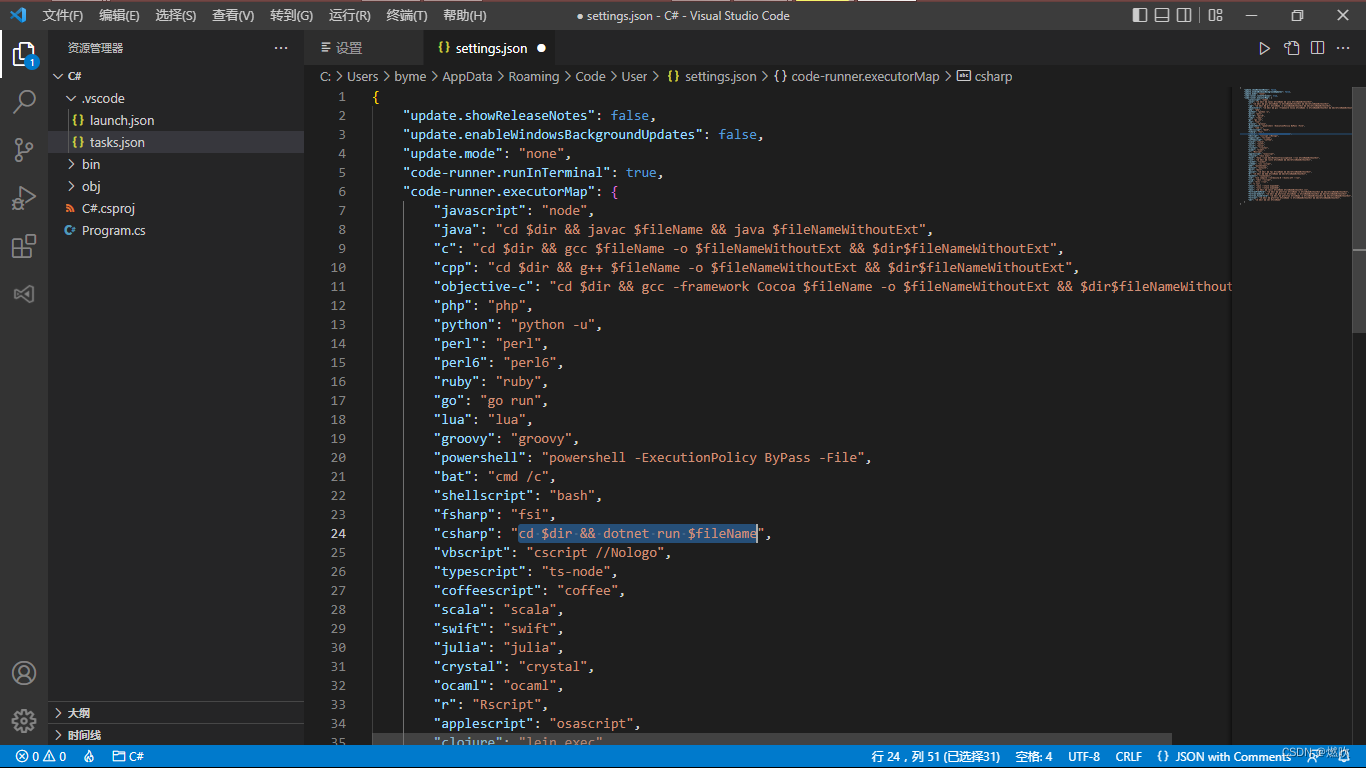
Task: Open the Manage gear menu
Action: point(24,720)
